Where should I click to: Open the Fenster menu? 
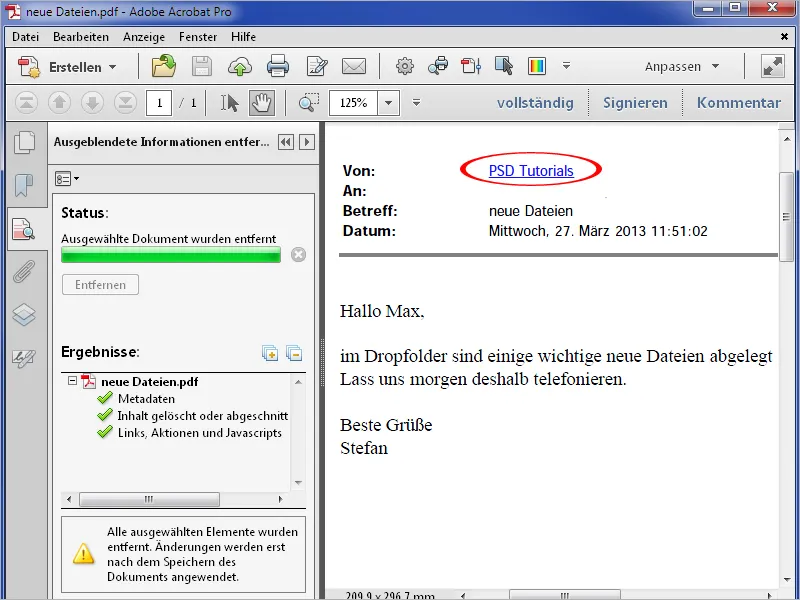tap(198, 37)
